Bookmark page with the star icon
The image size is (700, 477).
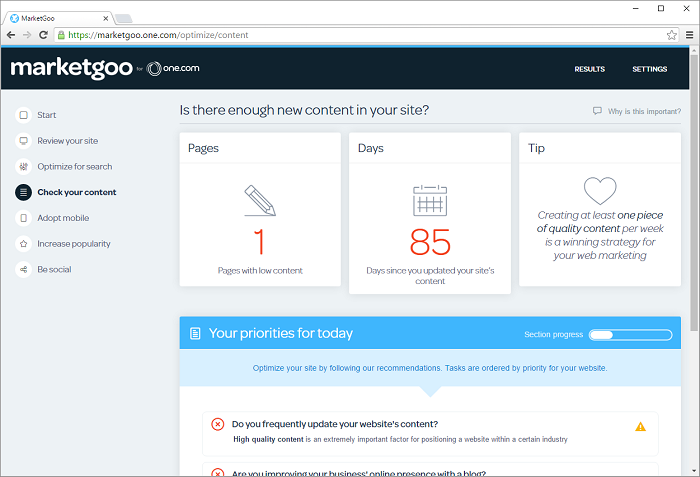point(671,35)
